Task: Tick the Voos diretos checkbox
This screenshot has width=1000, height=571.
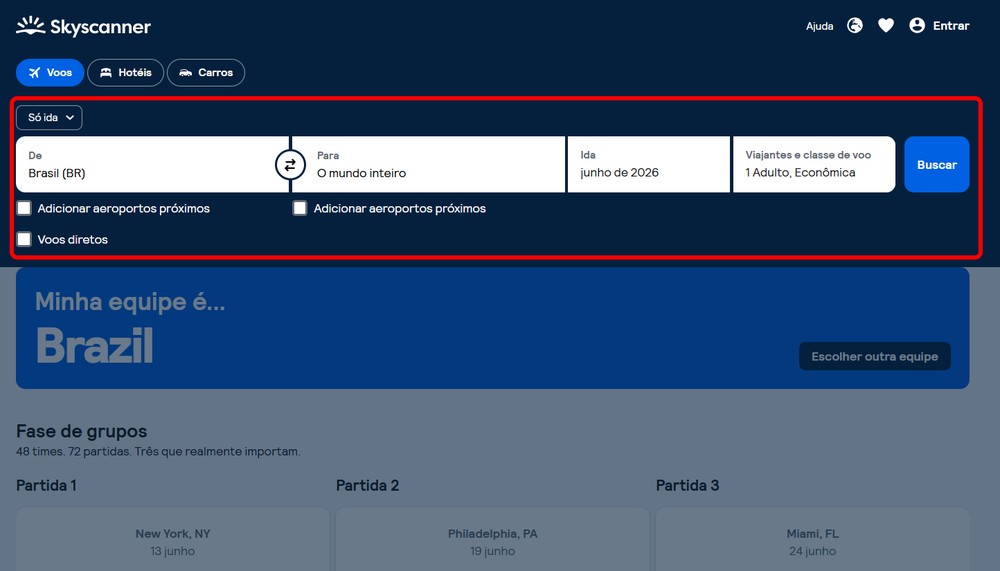Action: click(x=24, y=239)
